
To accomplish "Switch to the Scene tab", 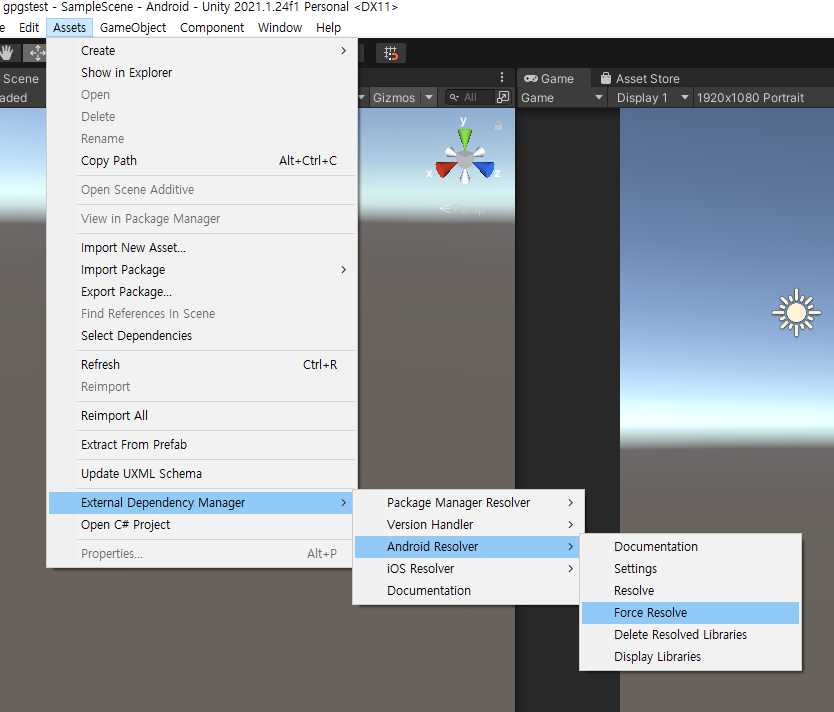I will (20, 79).
